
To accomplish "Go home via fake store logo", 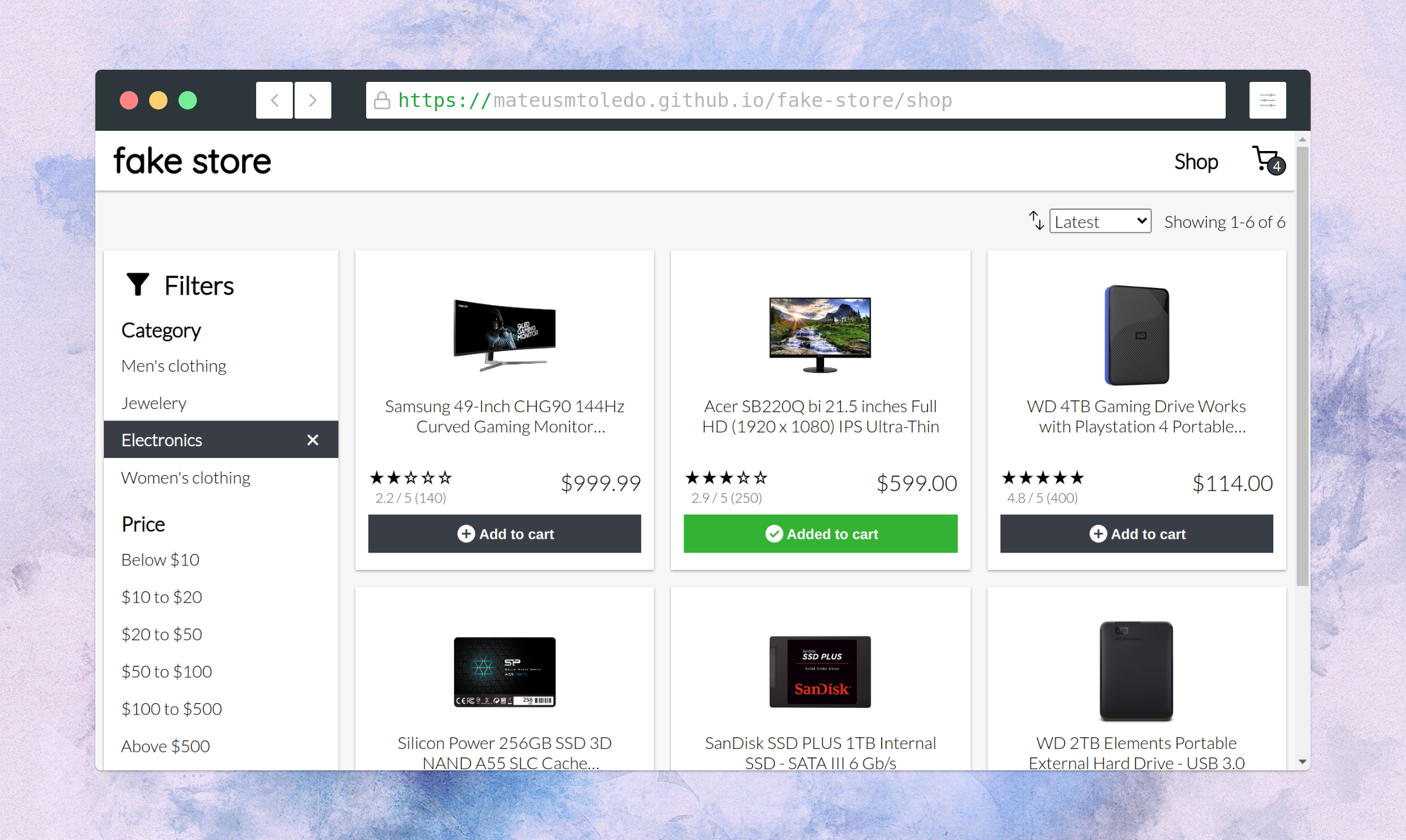I will click(x=192, y=161).
